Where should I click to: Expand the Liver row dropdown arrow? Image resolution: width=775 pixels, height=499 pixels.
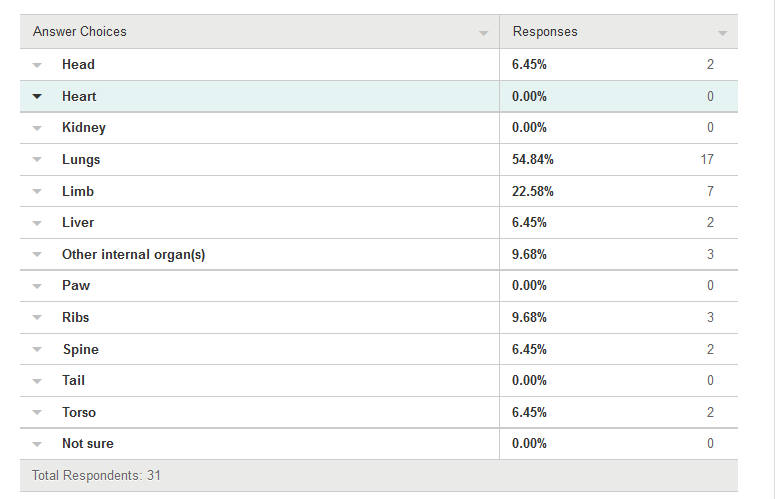pos(37,223)
